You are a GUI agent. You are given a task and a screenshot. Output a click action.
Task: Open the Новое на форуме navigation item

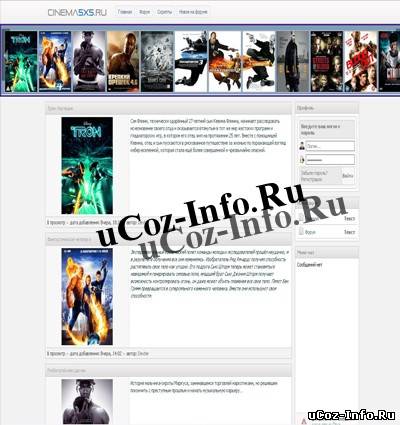193,12
